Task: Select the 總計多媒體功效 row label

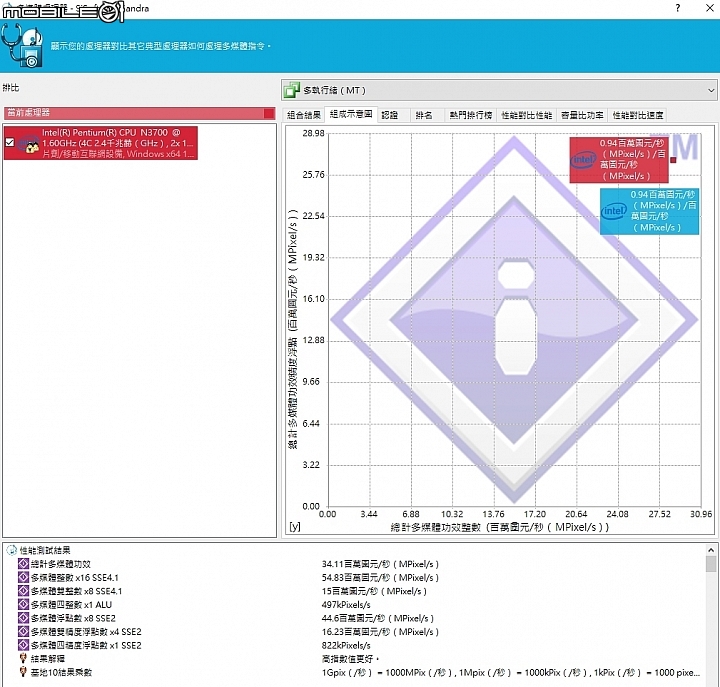Action: (x=61, y=563)
